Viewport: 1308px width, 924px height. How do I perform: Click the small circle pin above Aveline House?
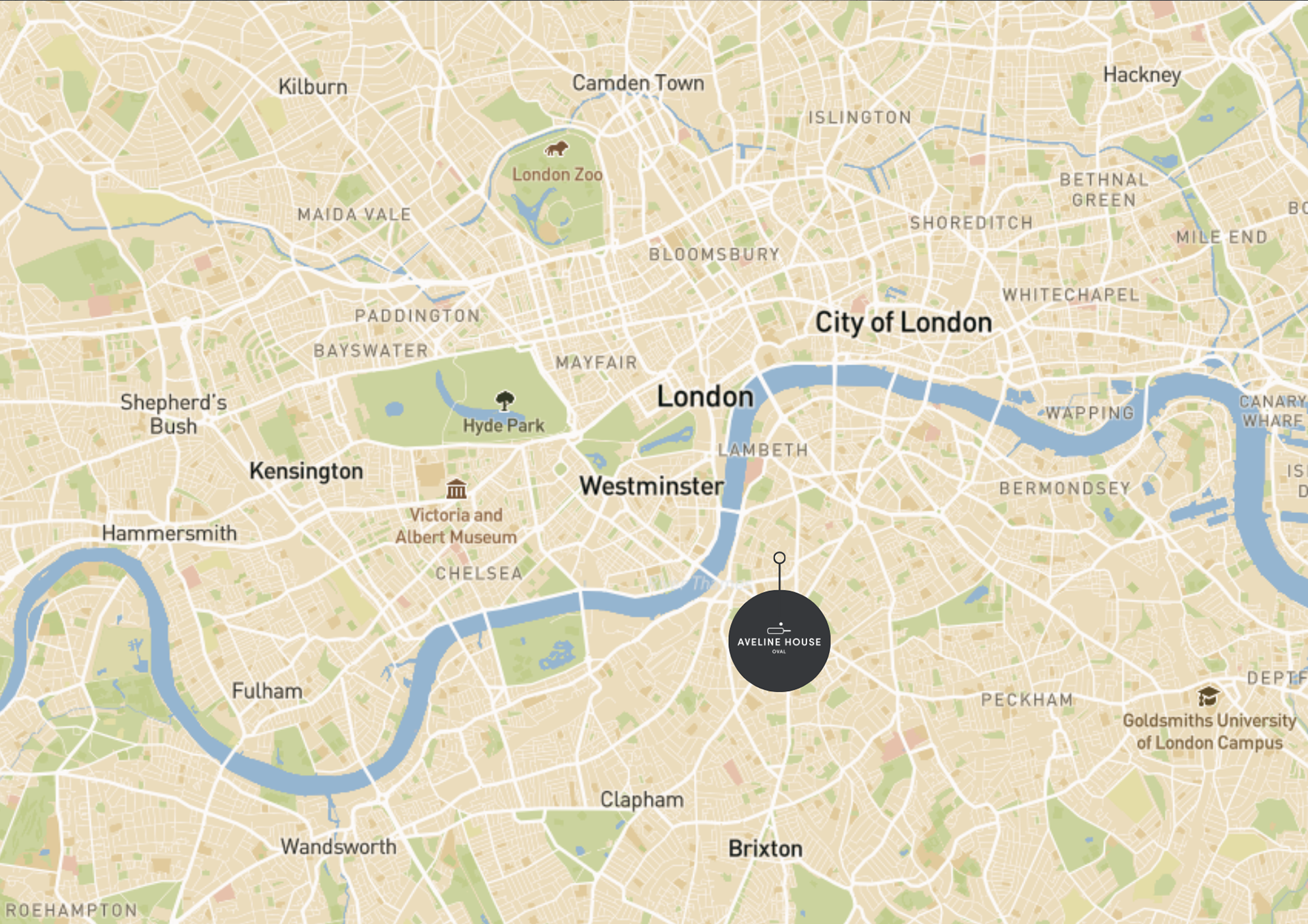click(779, 558)
